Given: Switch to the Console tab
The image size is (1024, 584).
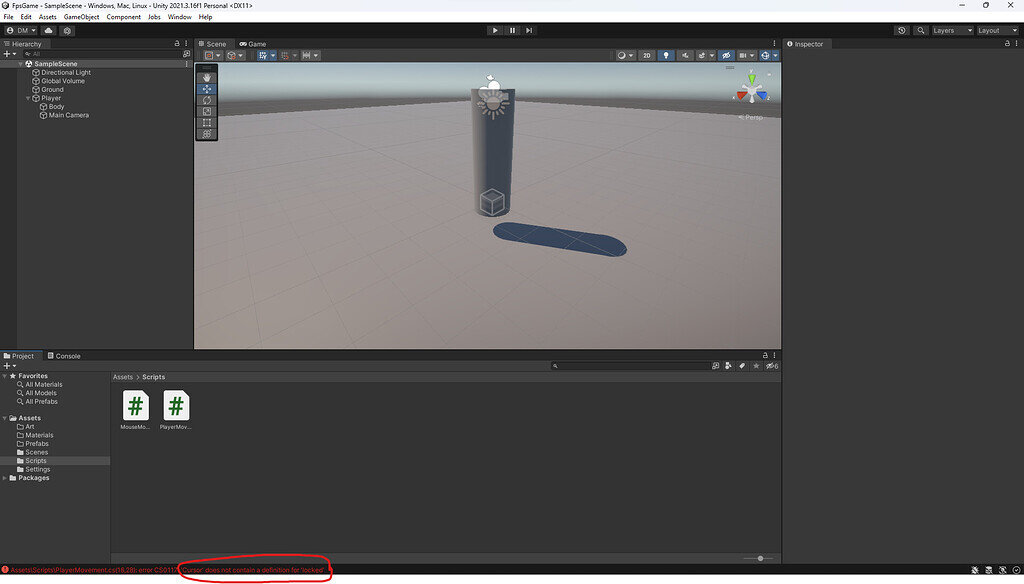Looking at the screenshot, I should (65, 355).
